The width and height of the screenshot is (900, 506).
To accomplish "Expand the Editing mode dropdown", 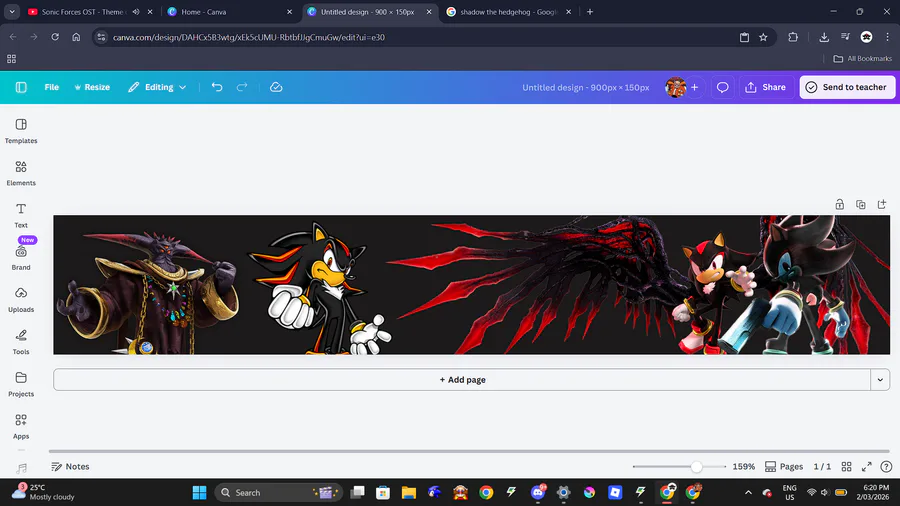I will (157, 87).
